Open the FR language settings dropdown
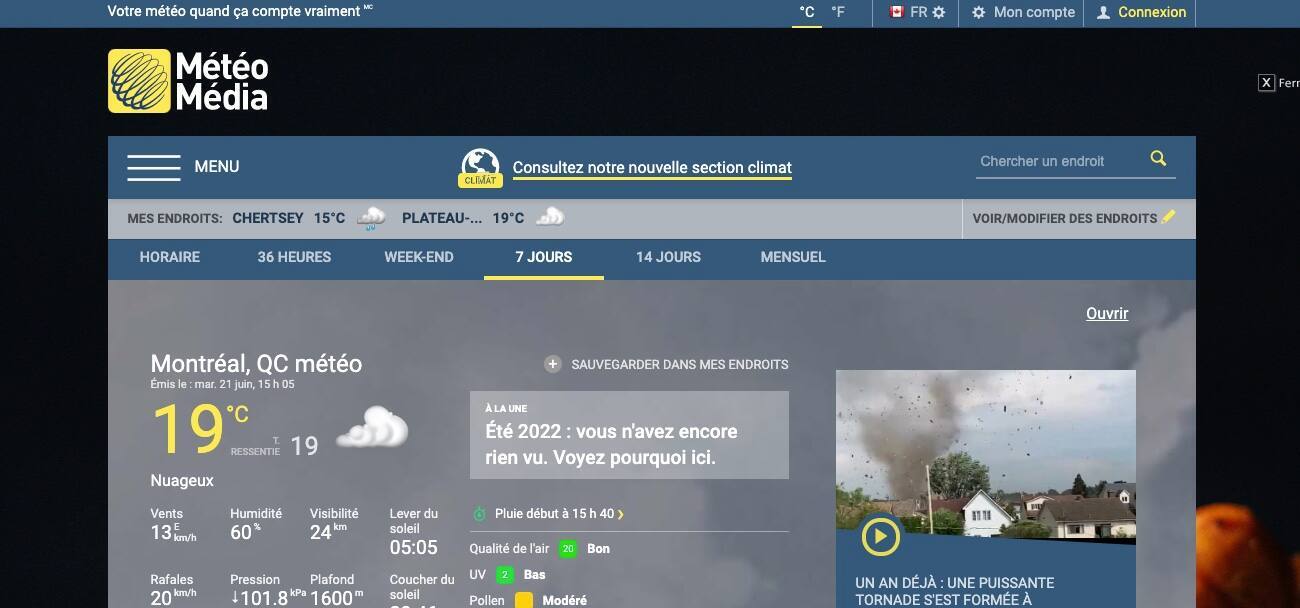Viewport: 1300px width, 608px height. coord(918,13)
